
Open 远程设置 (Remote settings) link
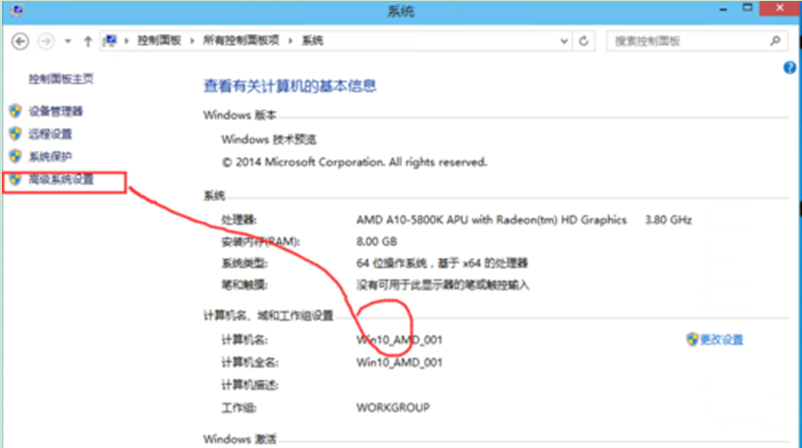(x=50, y=134)
